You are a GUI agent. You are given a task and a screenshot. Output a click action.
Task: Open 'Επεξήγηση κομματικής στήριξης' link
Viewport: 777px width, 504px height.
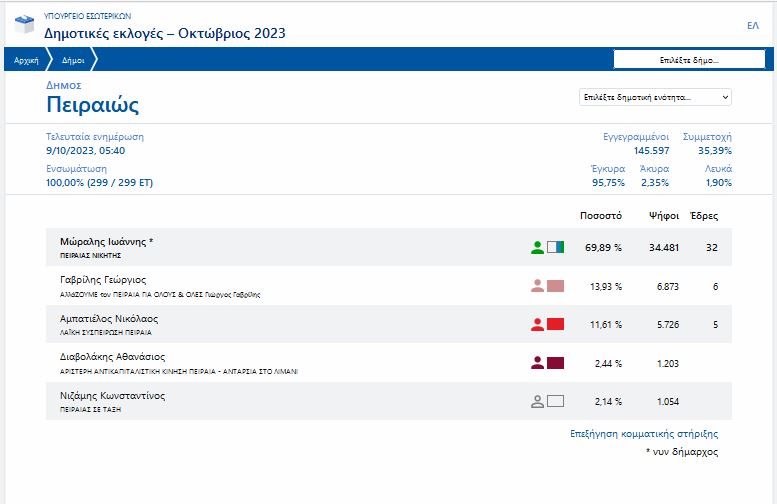(x=643, y=434)
